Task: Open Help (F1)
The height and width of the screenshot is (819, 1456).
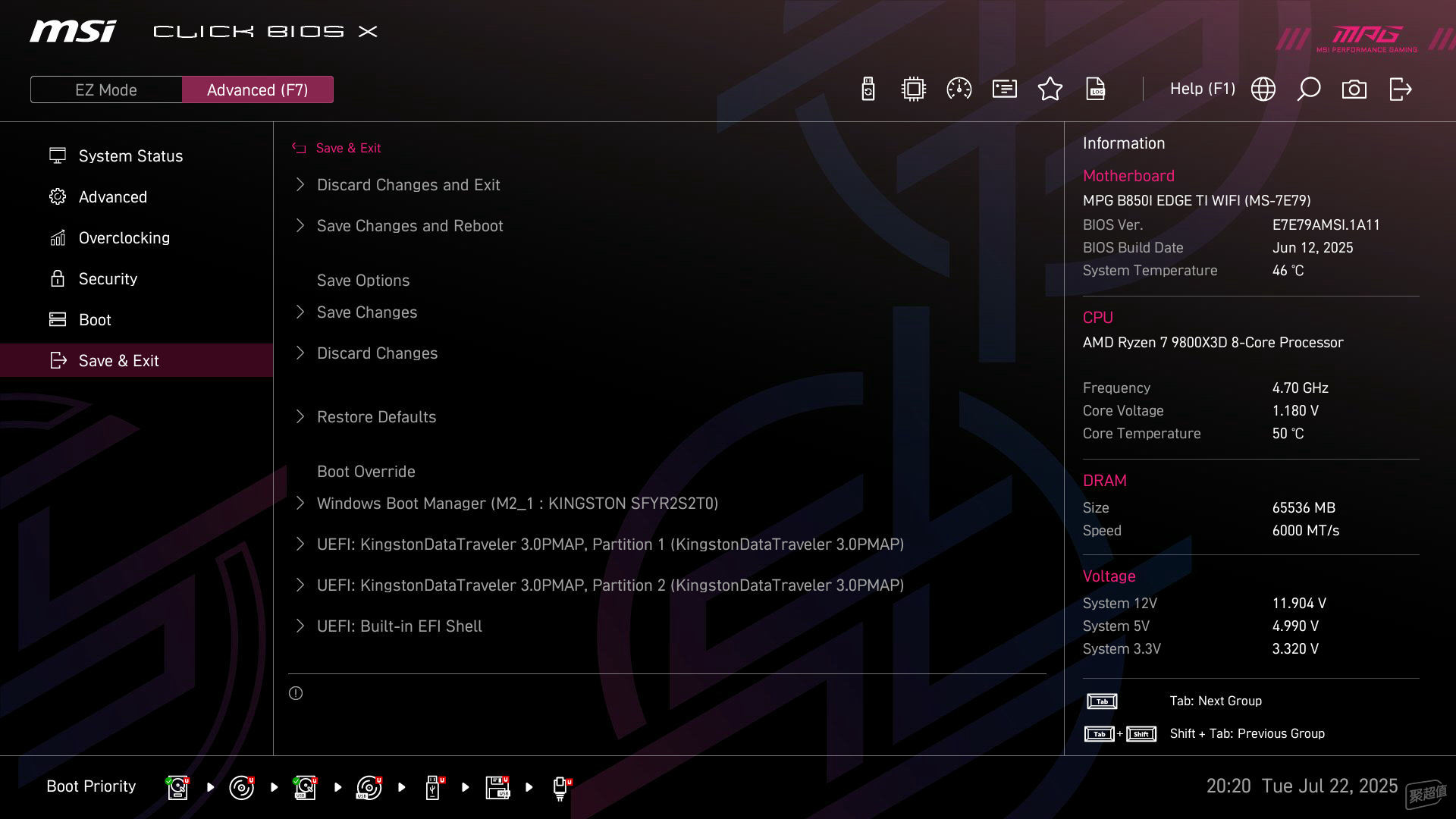Action: click(1203, 89)
